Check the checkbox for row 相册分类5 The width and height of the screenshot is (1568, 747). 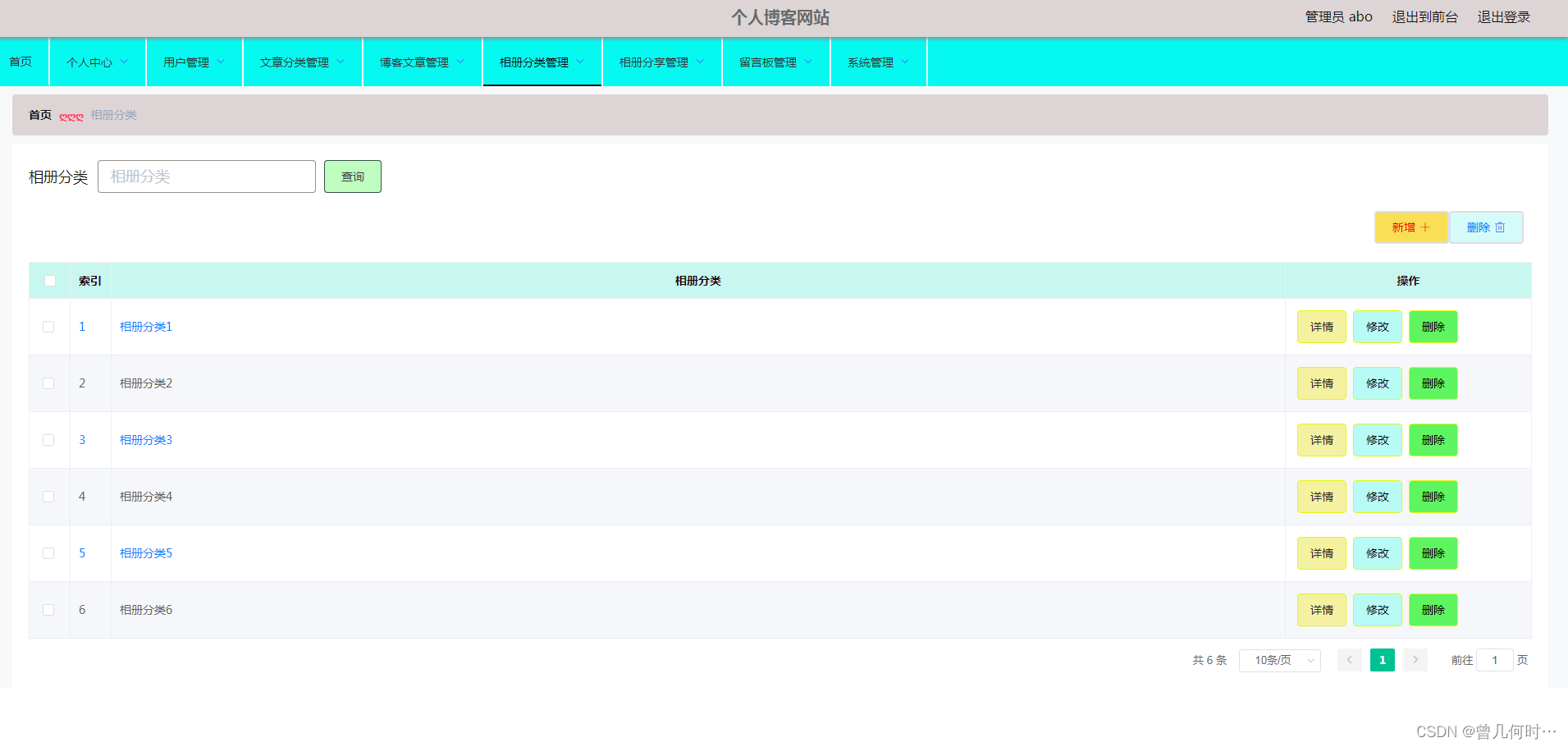tap(48, 553)
